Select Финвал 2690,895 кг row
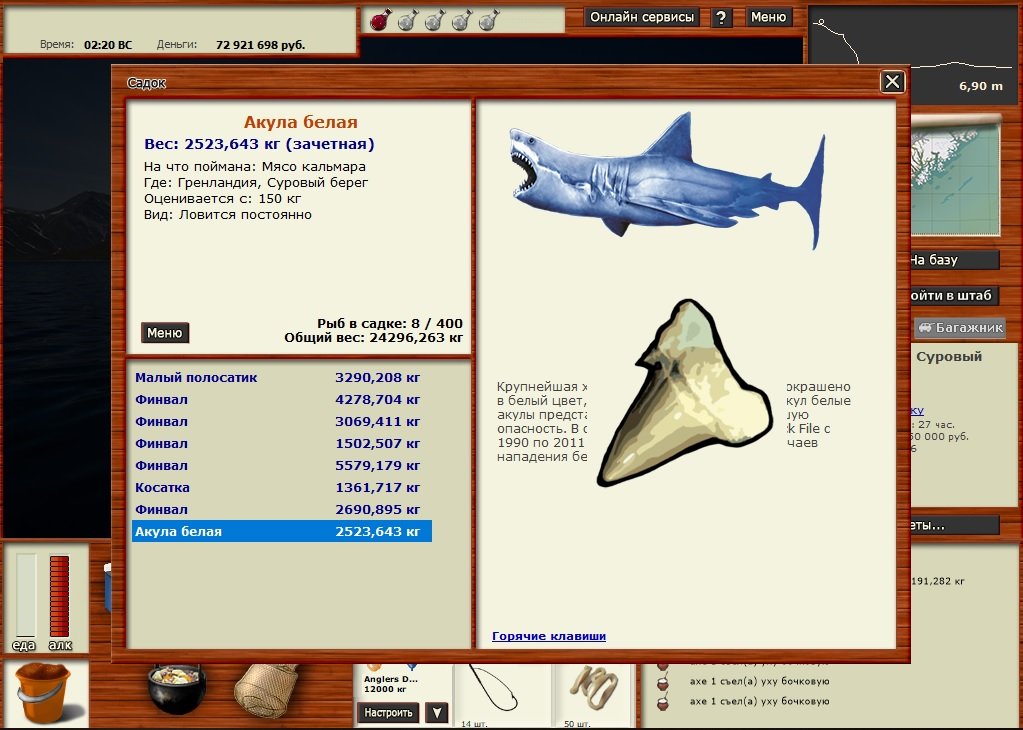Viewport: 1023px width, 730px height. tap(282, 509)
